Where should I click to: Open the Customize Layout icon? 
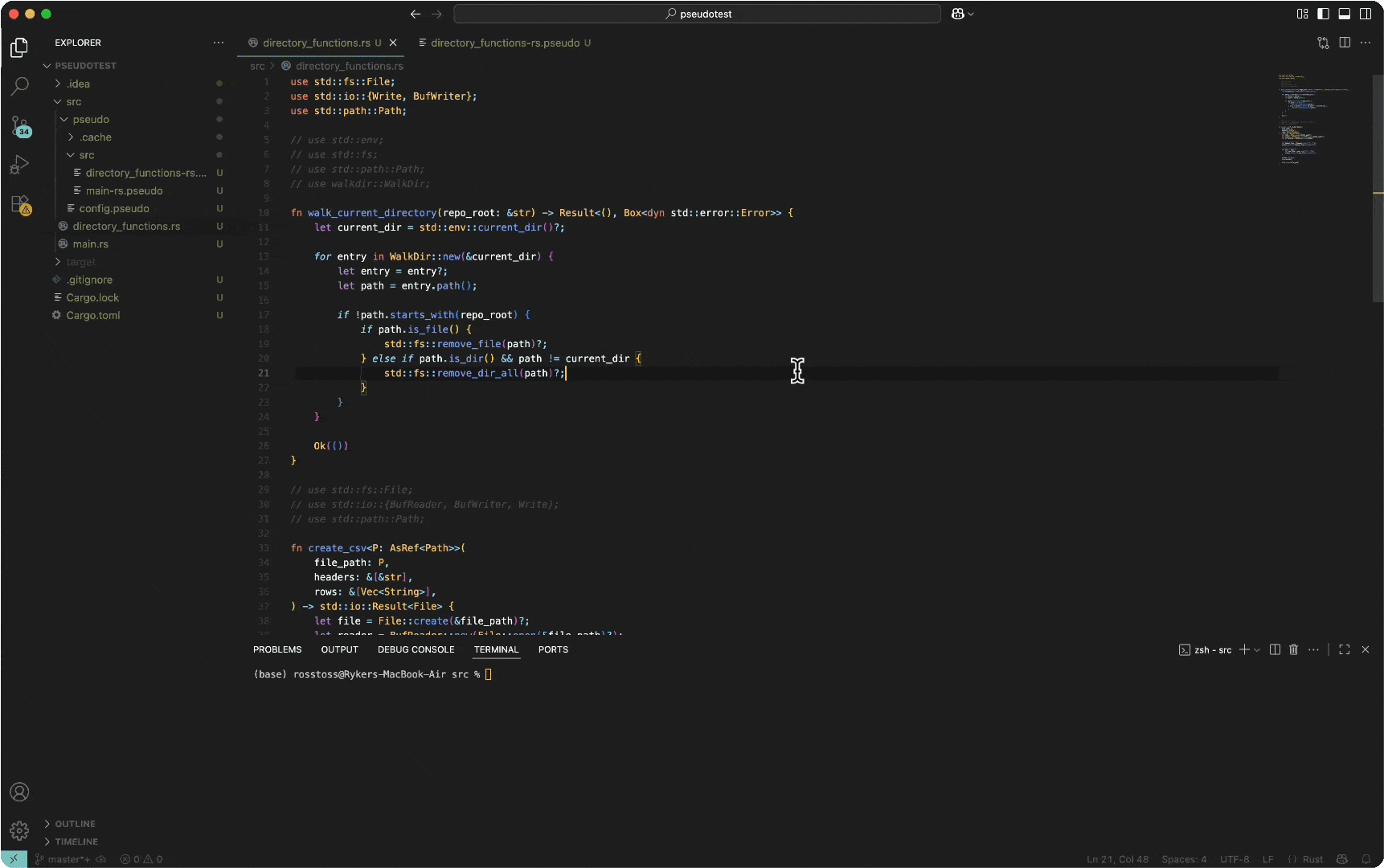pyautogui.click(x=1303, y=14)
